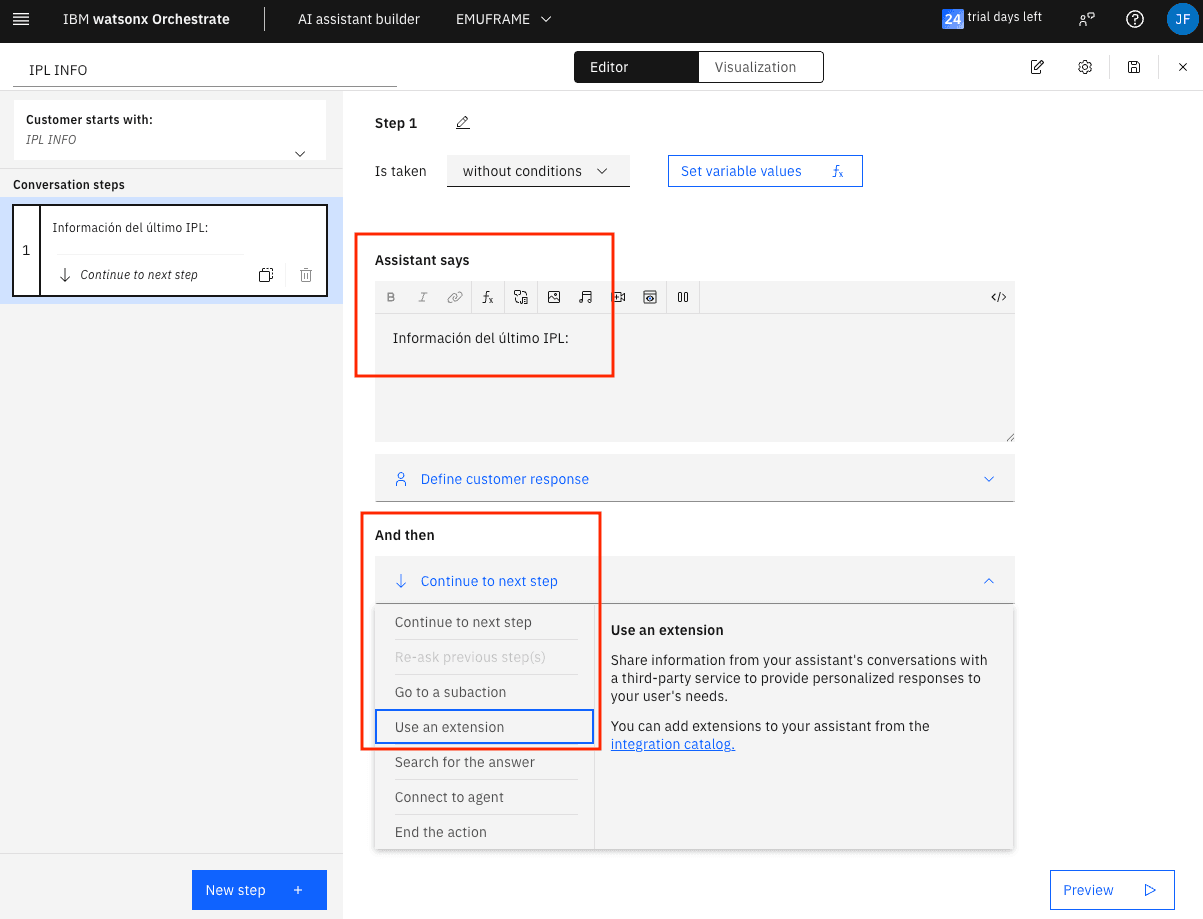
Task: Click the pause icon in editor toolbar
Action: (x=683, y=297)
